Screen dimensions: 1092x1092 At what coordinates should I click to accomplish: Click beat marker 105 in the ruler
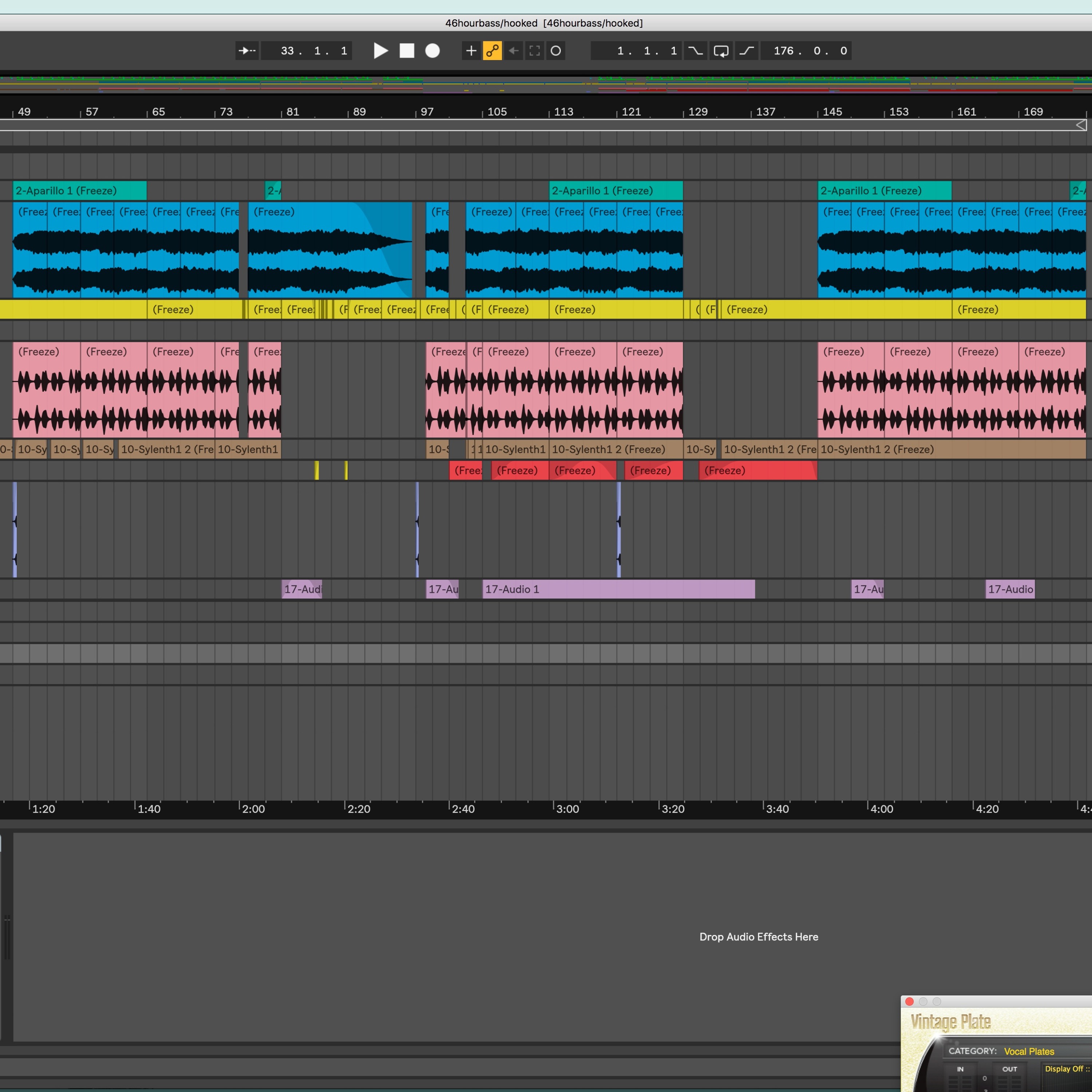click(497, 112)
